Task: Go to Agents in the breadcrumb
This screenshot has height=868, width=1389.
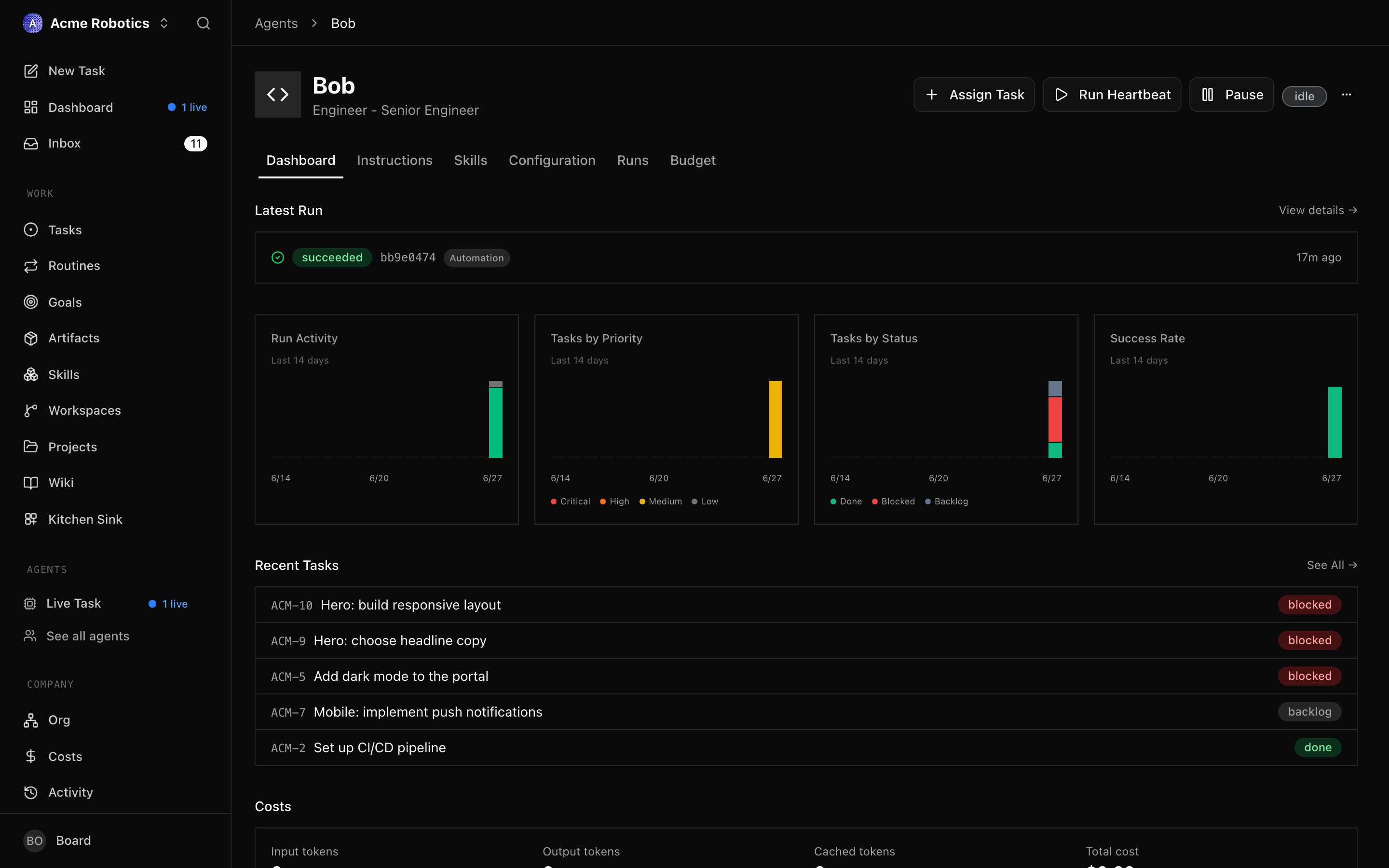Action: (x=276, y=23)
